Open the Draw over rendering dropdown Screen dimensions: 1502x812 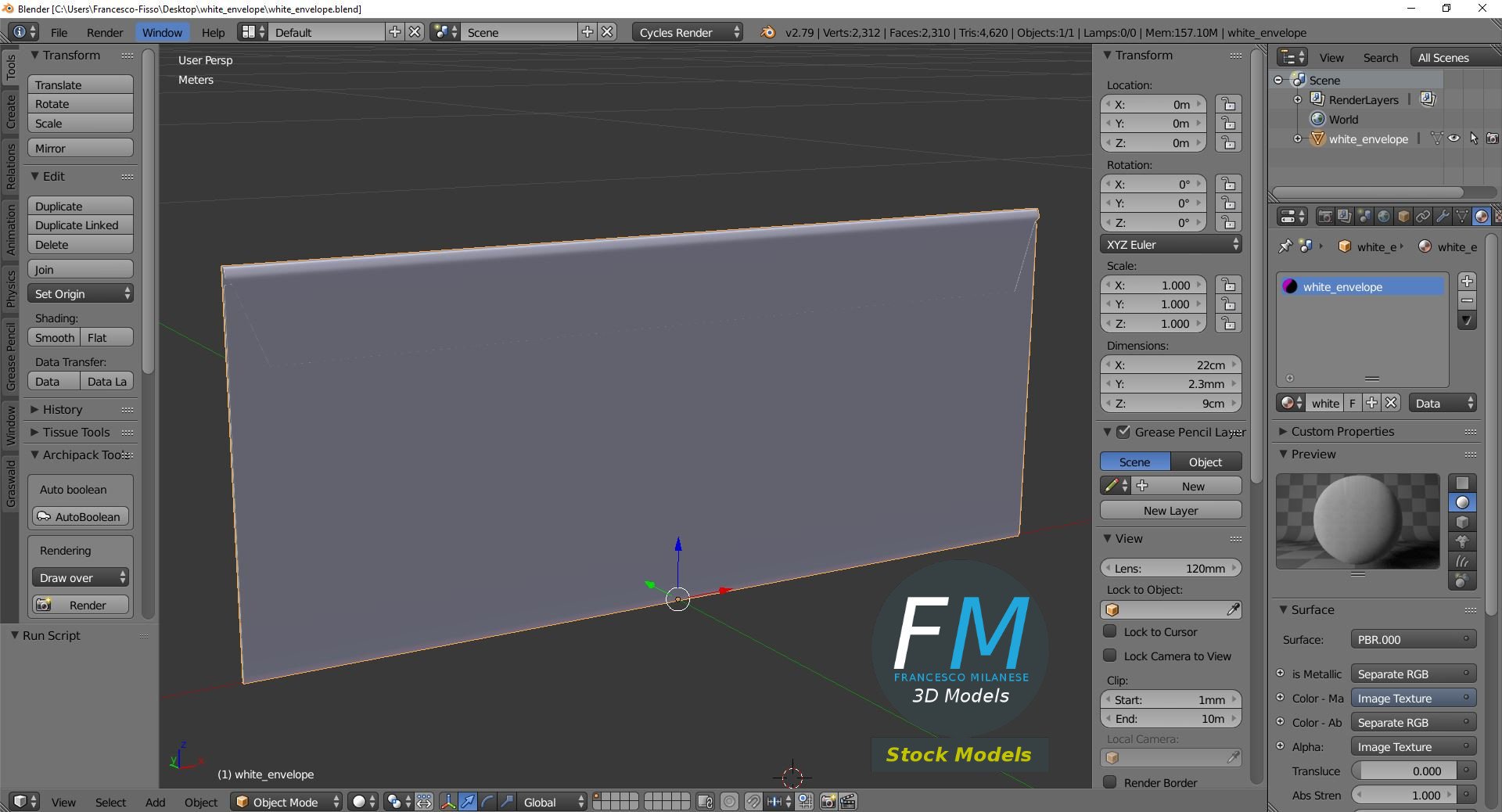[x=81, y=577]
